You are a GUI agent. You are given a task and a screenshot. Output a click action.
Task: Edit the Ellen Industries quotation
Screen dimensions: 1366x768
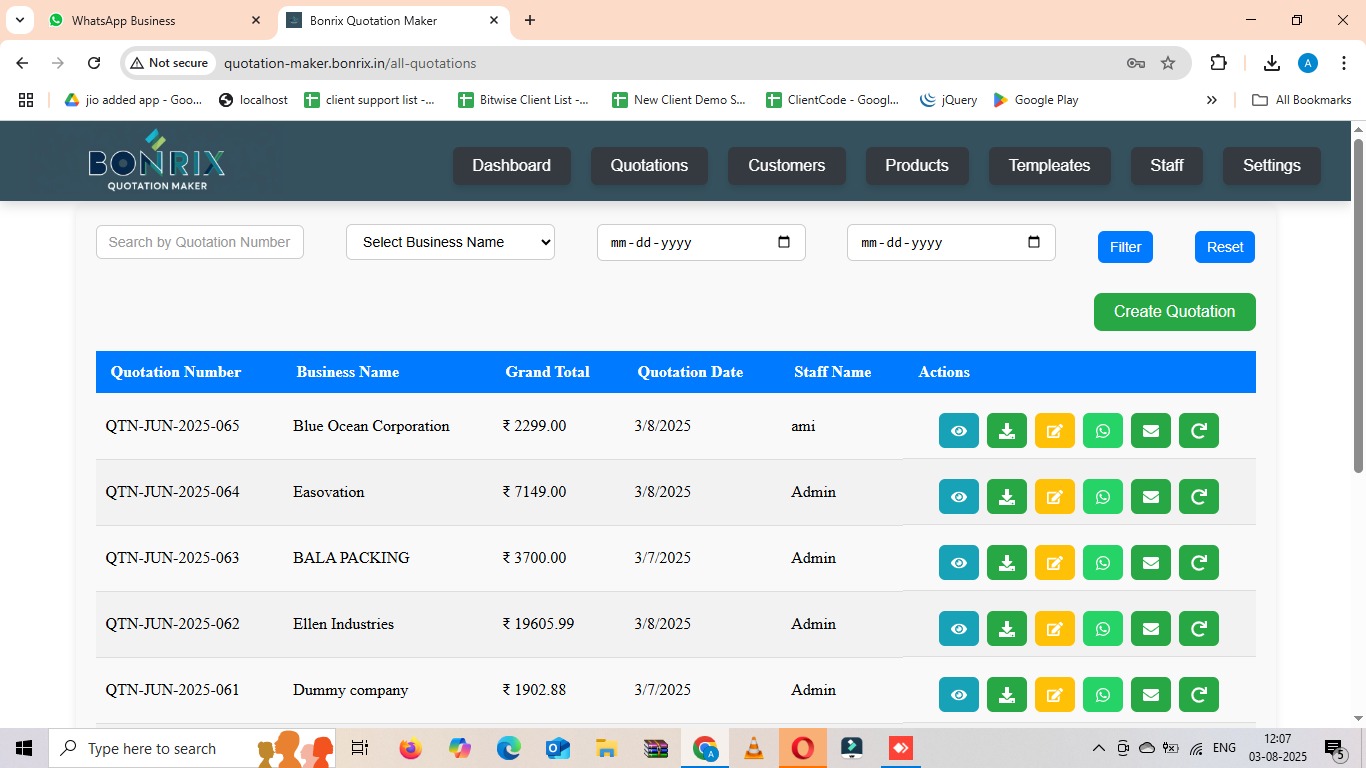click(1055, 629)
